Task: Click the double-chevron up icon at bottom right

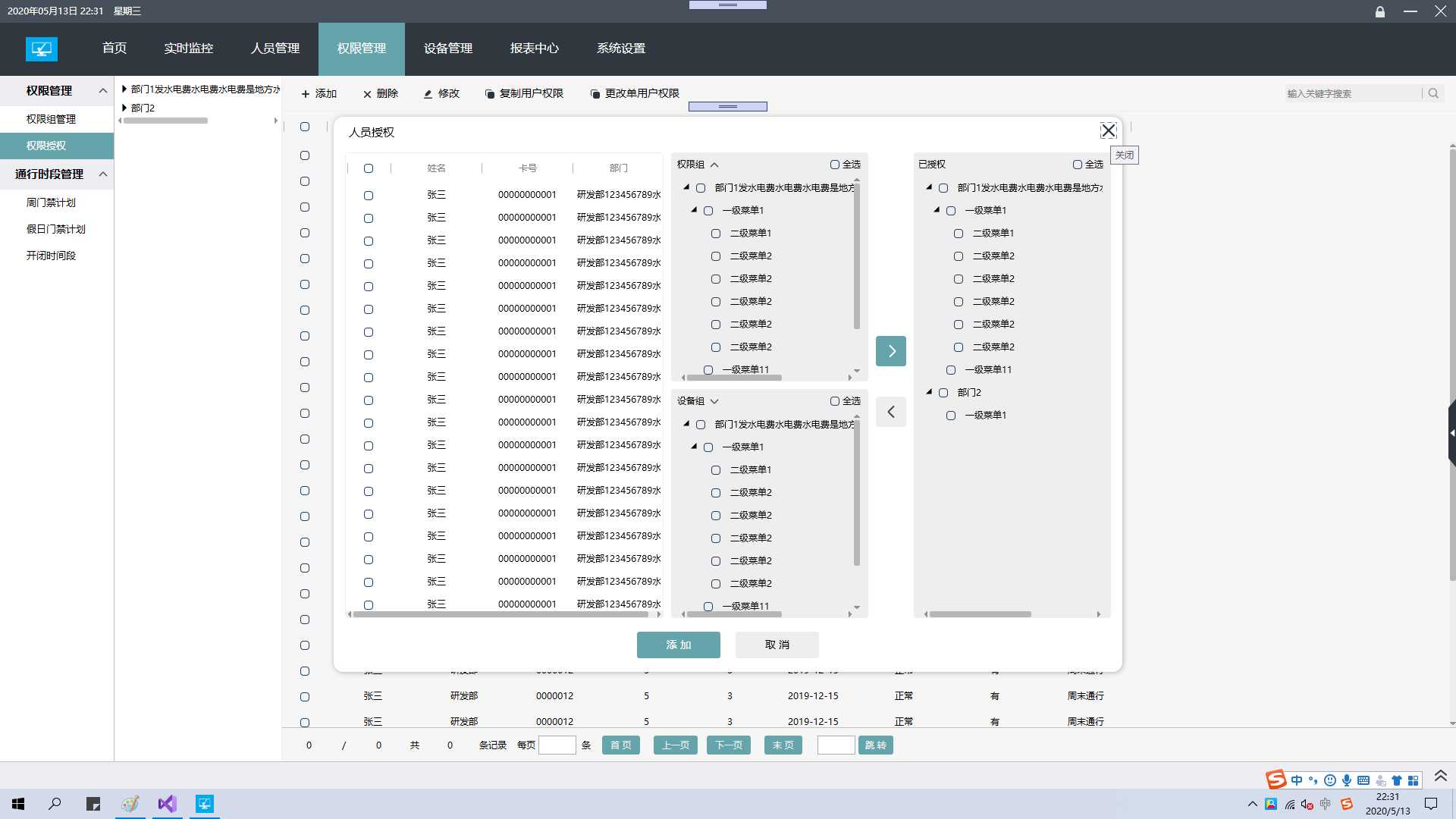Action: (1441, 776)
